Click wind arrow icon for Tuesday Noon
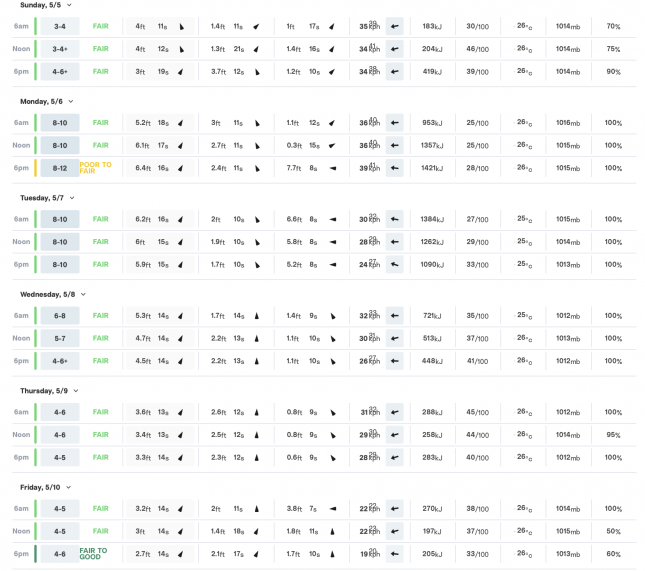This screenshot has height=571, width=645. 395,242
